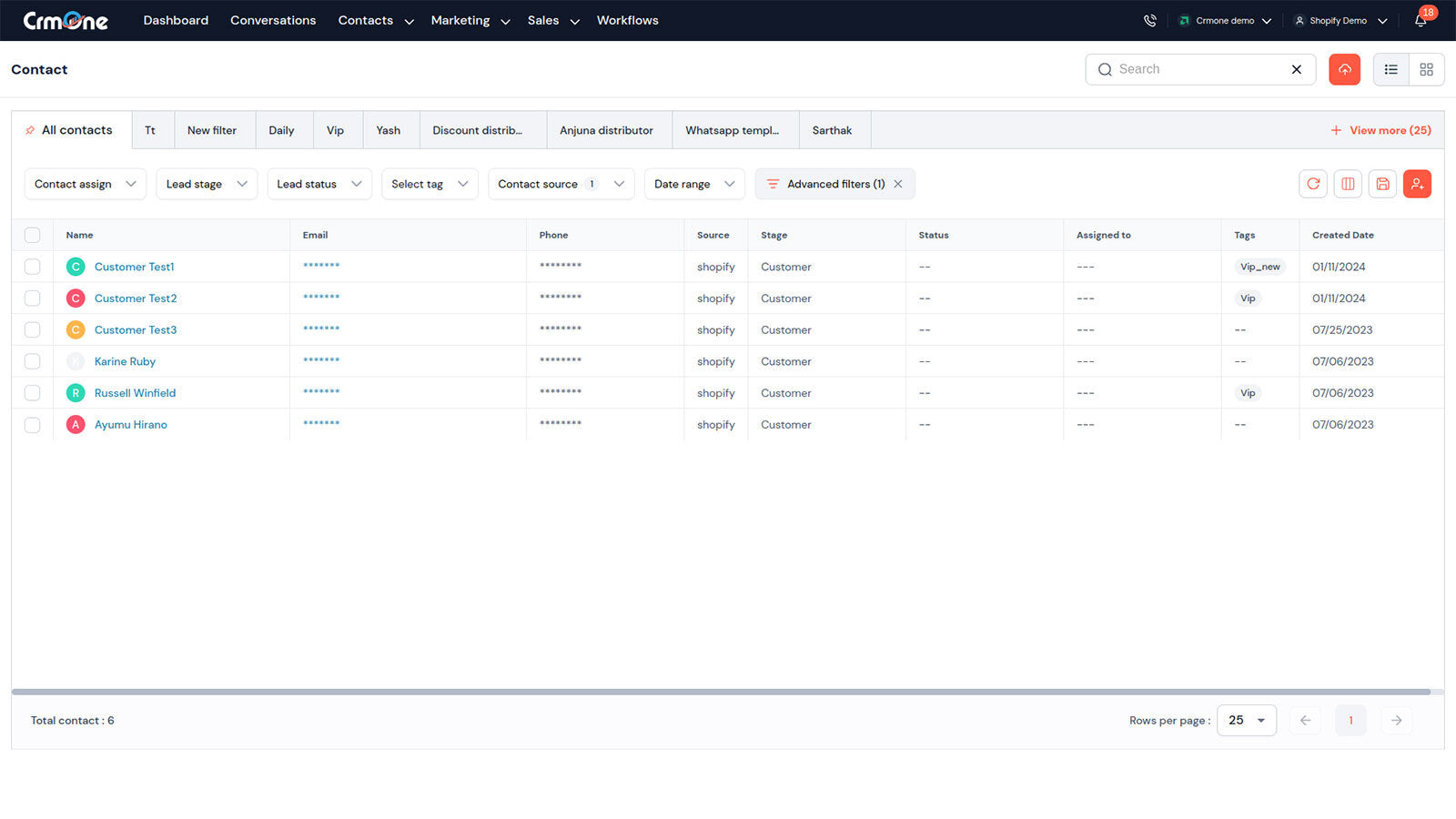This screenshot has width=1456, height=819.
Task: Open the Lead stage dropdown
Action: [x=207, y=184]
